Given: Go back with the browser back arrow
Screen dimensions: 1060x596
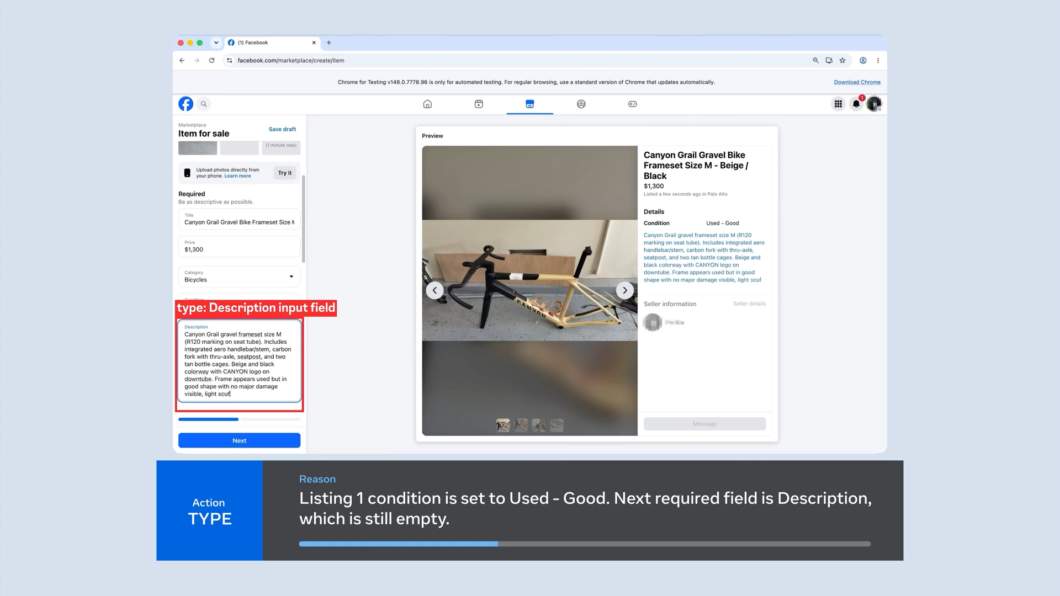Looking at the screenshot, I should [x=182, y=60].
